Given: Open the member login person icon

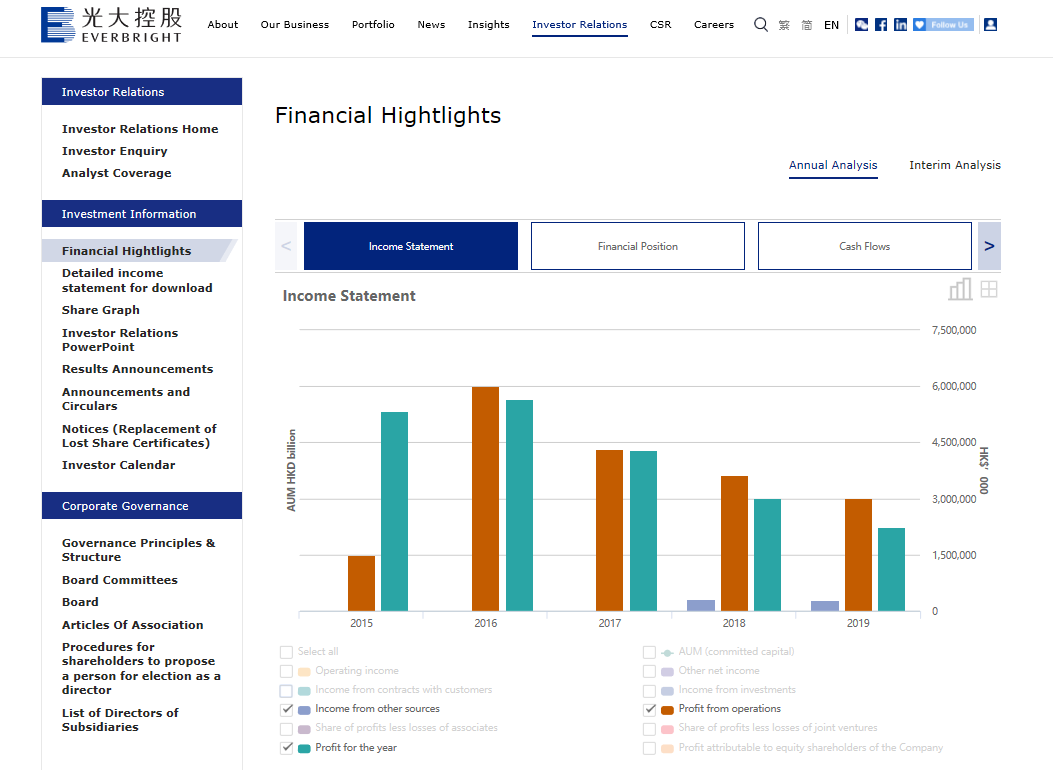Looking at the screenshot, I should click(x=990, y=24).
